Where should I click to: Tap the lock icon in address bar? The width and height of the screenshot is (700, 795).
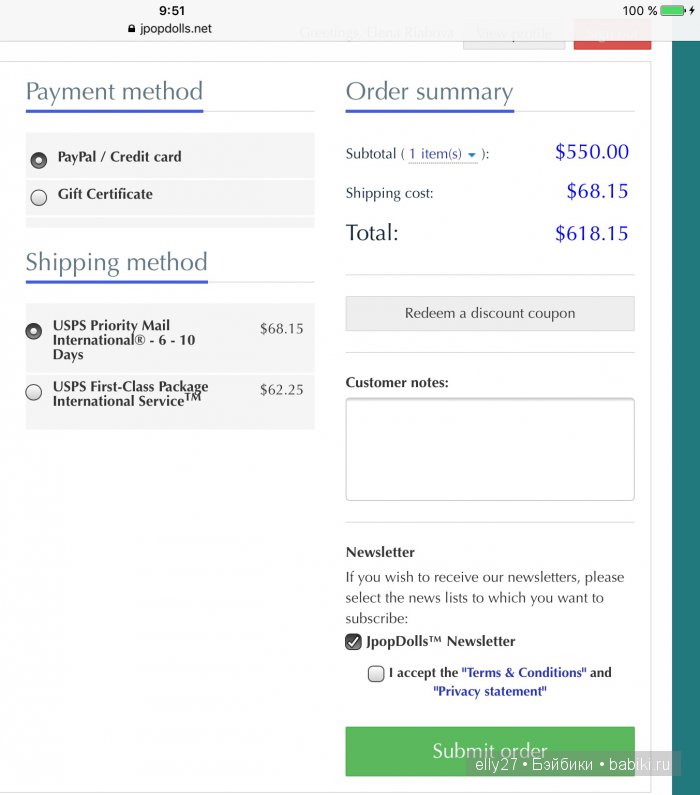[131, 29]
